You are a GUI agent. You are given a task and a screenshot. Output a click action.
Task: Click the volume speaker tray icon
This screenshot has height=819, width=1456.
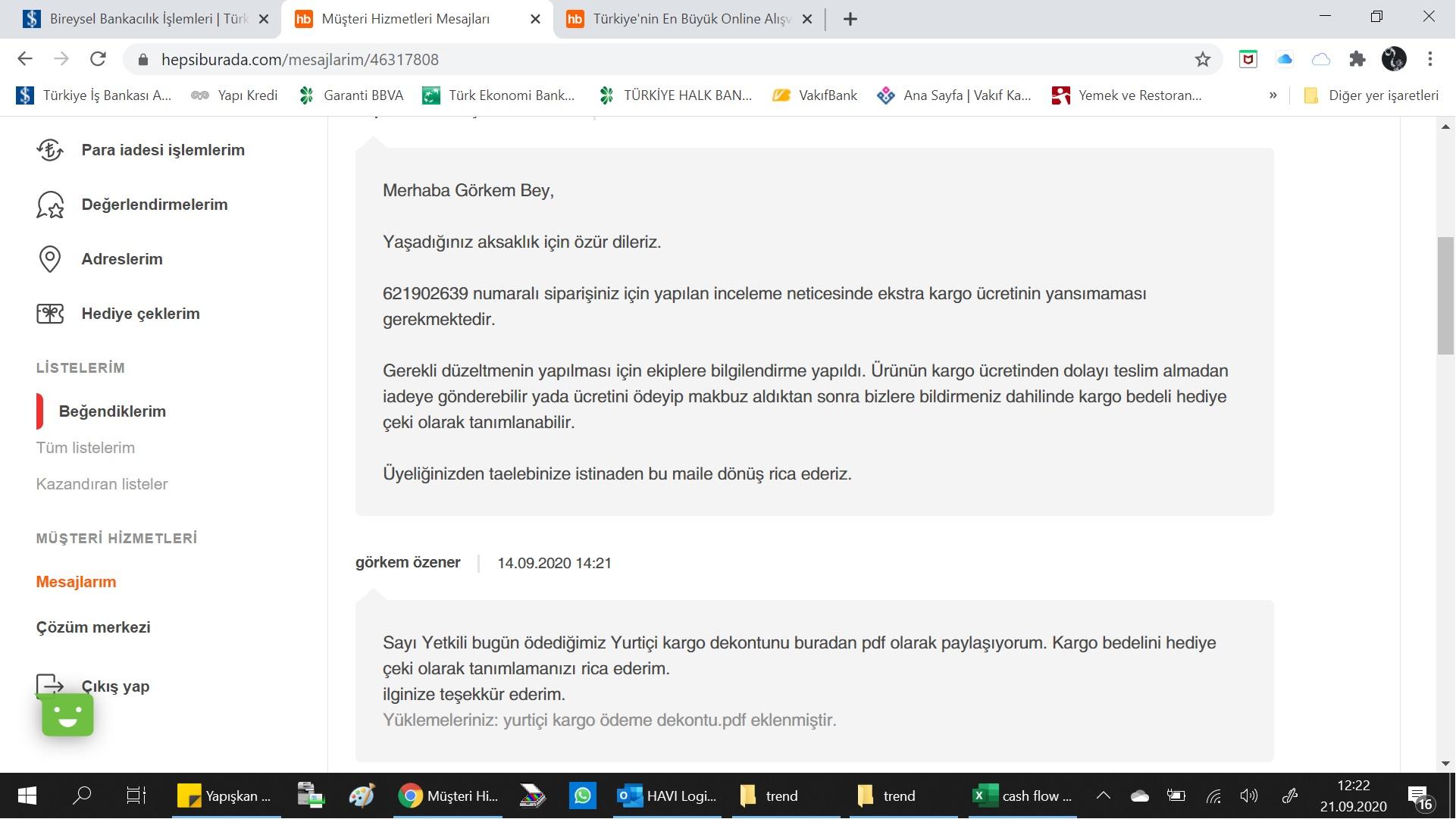click(1248, 796)
